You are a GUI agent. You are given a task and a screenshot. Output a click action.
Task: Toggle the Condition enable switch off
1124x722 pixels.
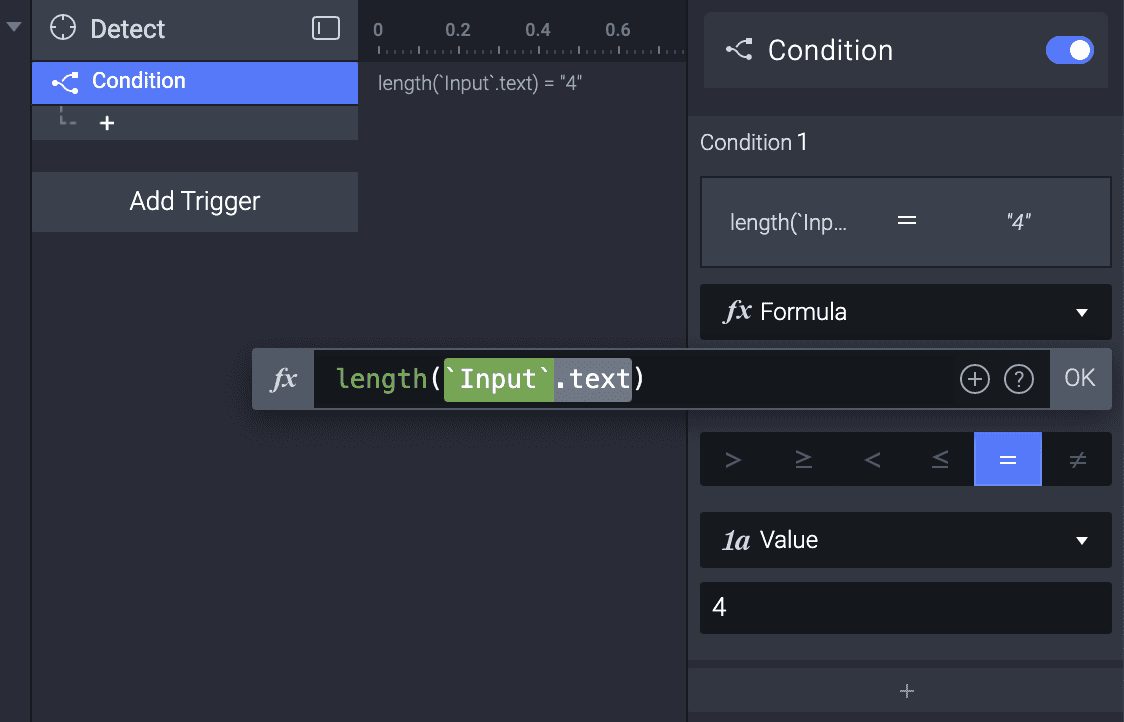point(1070,50)
